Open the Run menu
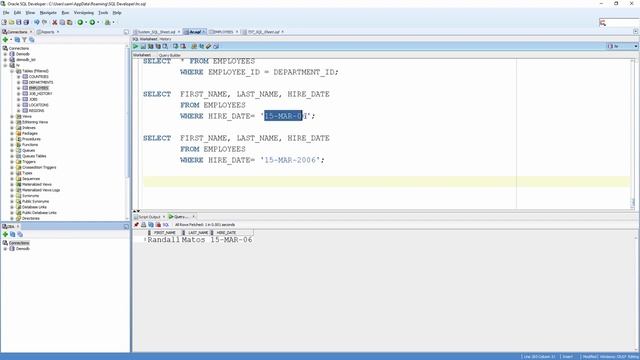This screenshot has width=640, height=360. (65, 13)
